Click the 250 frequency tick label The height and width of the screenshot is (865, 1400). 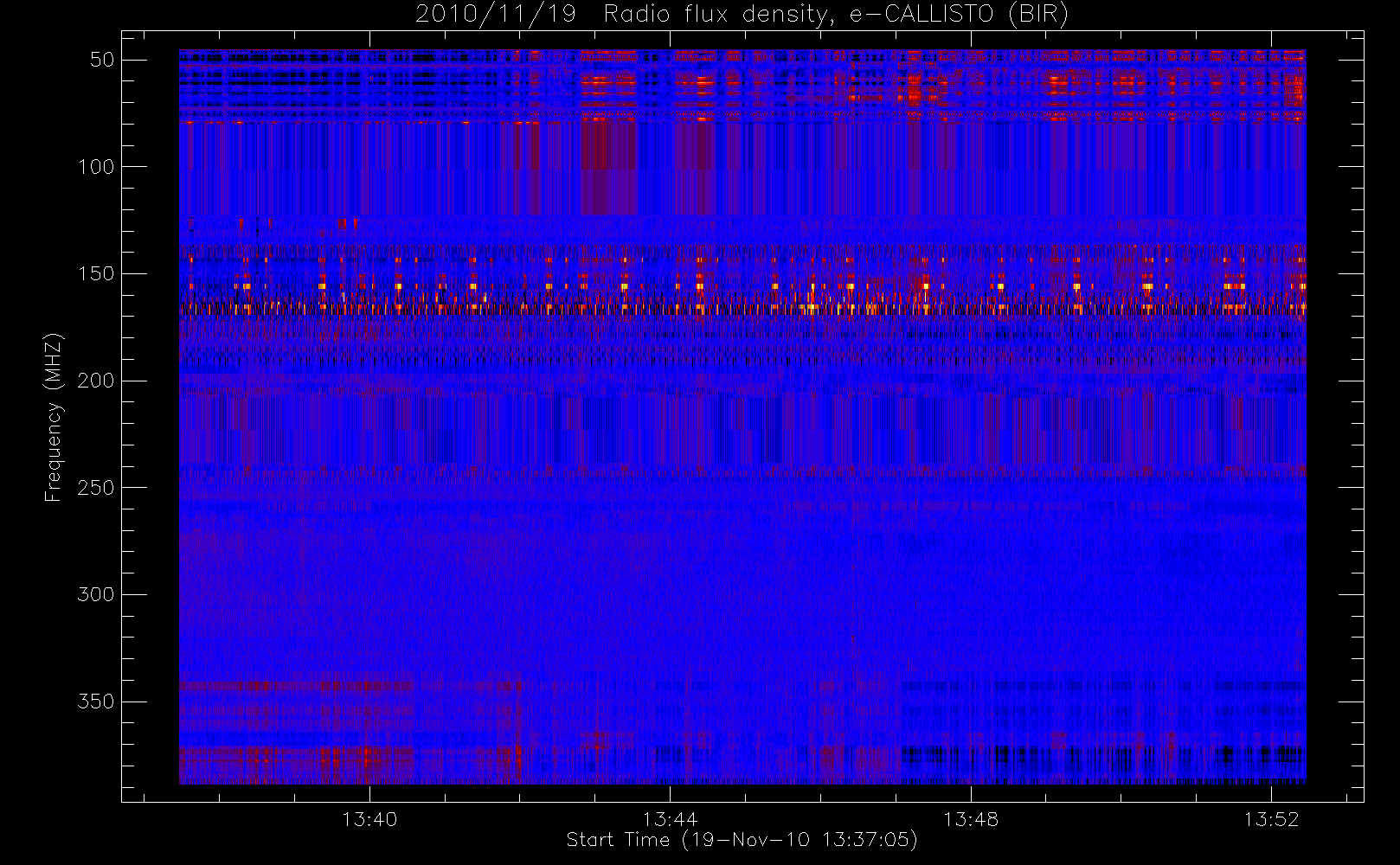96,488
